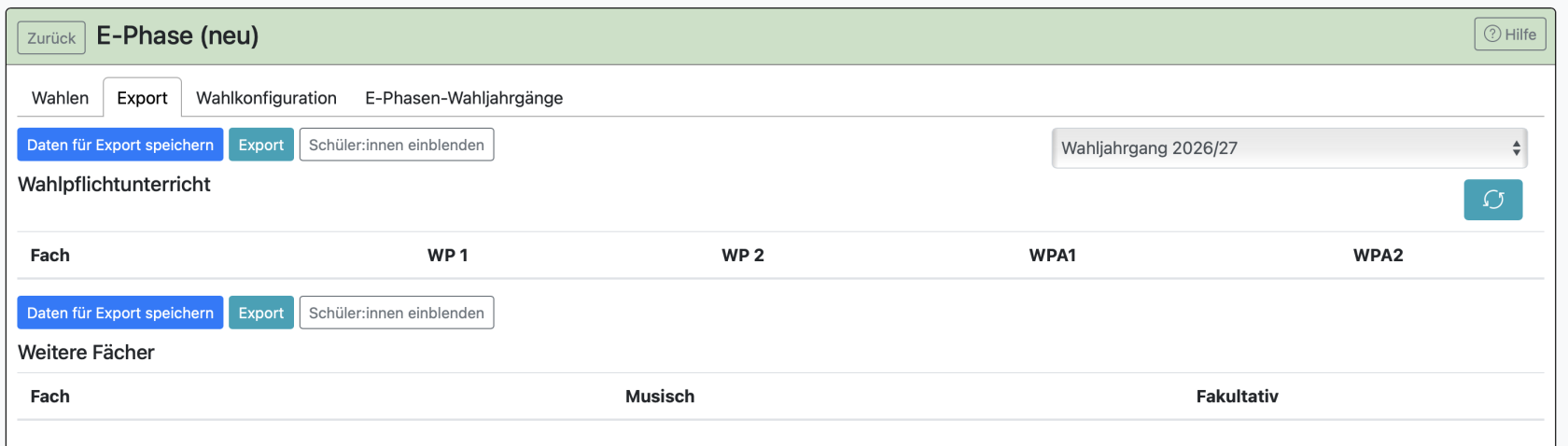Click Daten für Export speichern above Wahlpflichtunterricht
Viewport: 1568px width, 446px height.
point(120,145)
